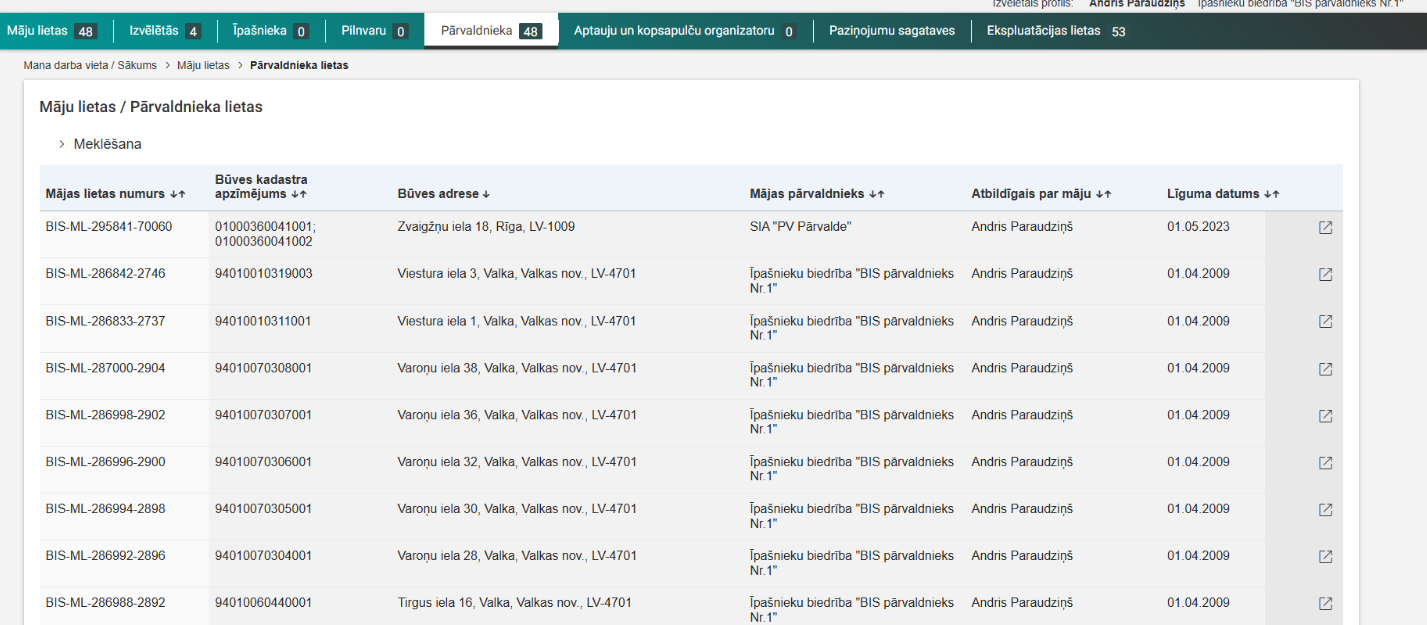Open Tirgus iela 16 case icon
The height and width of the screenshot is (625, 1427).
click(x=1325, y=604)
